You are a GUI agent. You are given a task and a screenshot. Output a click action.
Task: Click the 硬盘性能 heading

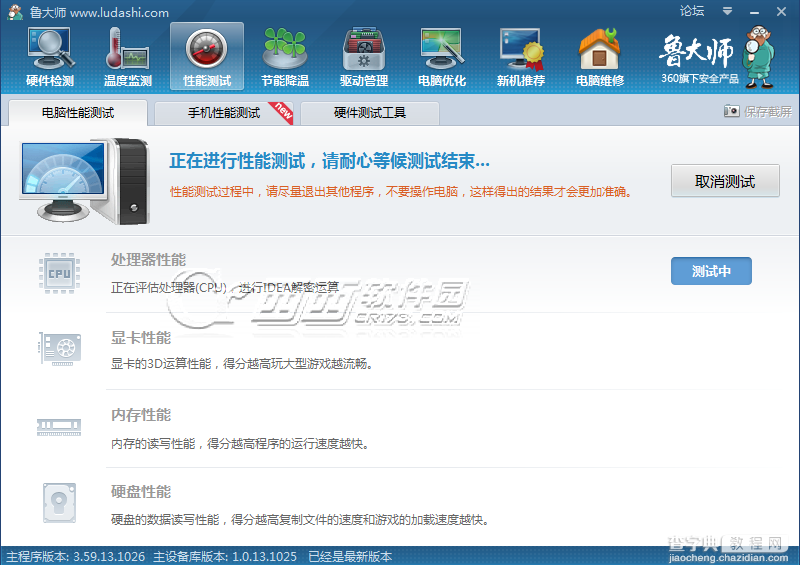141,492
